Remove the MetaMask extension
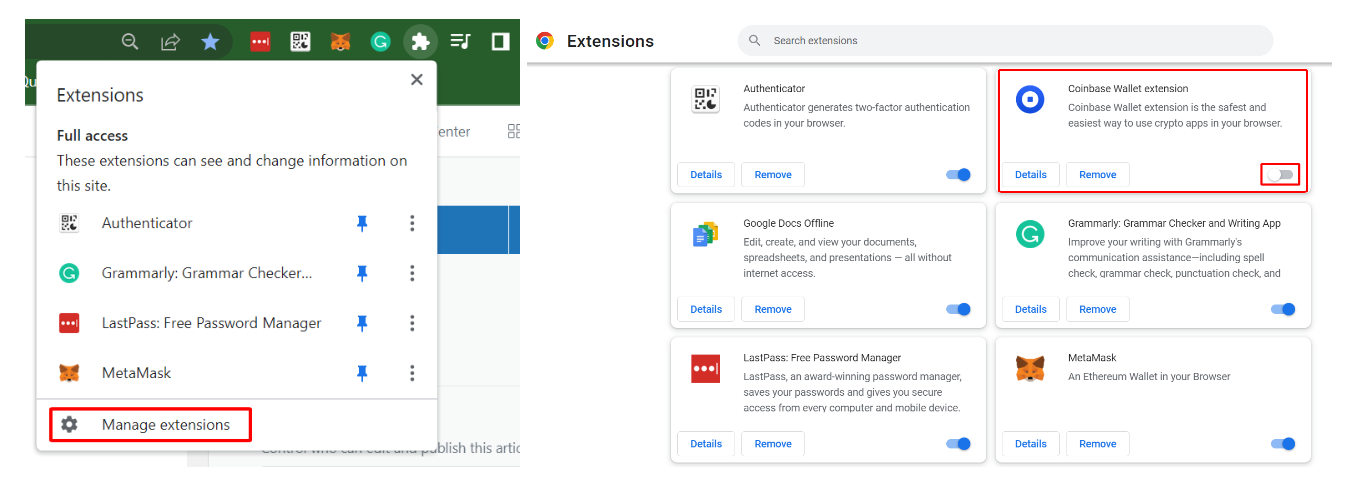 point(1098,444)
